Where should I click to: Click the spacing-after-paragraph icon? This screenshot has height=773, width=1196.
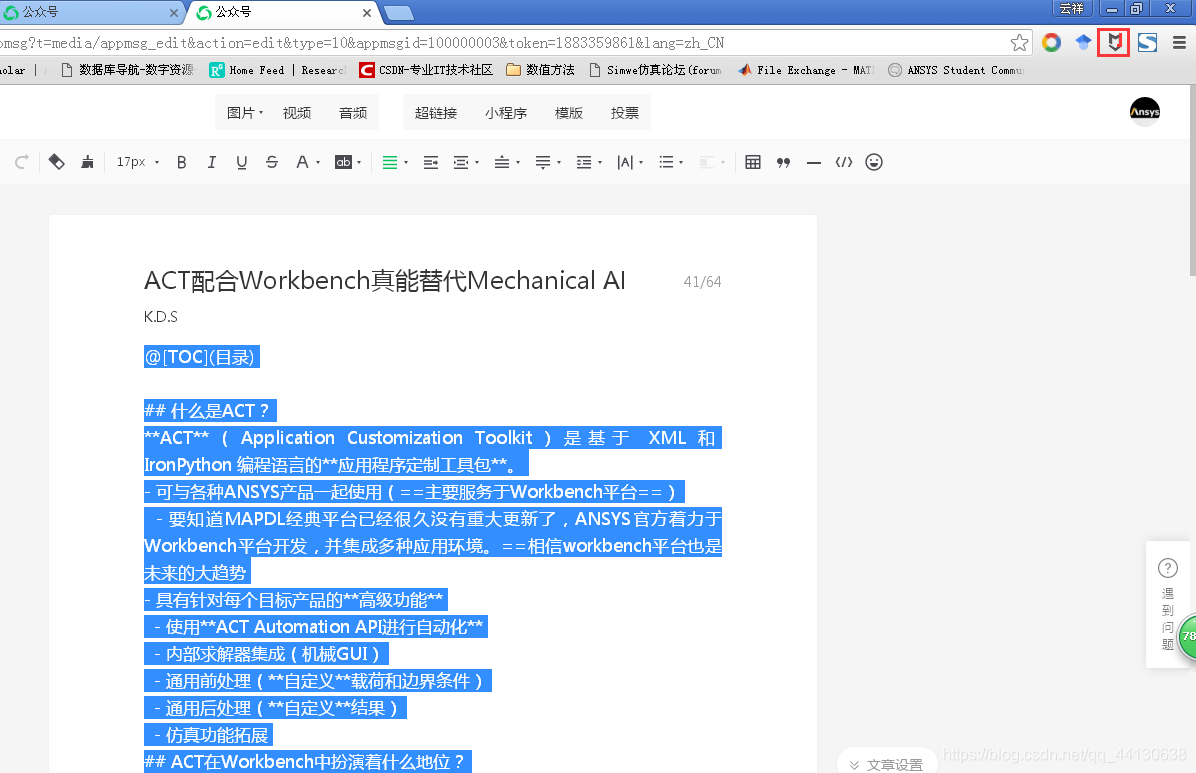tap(543, 162)
